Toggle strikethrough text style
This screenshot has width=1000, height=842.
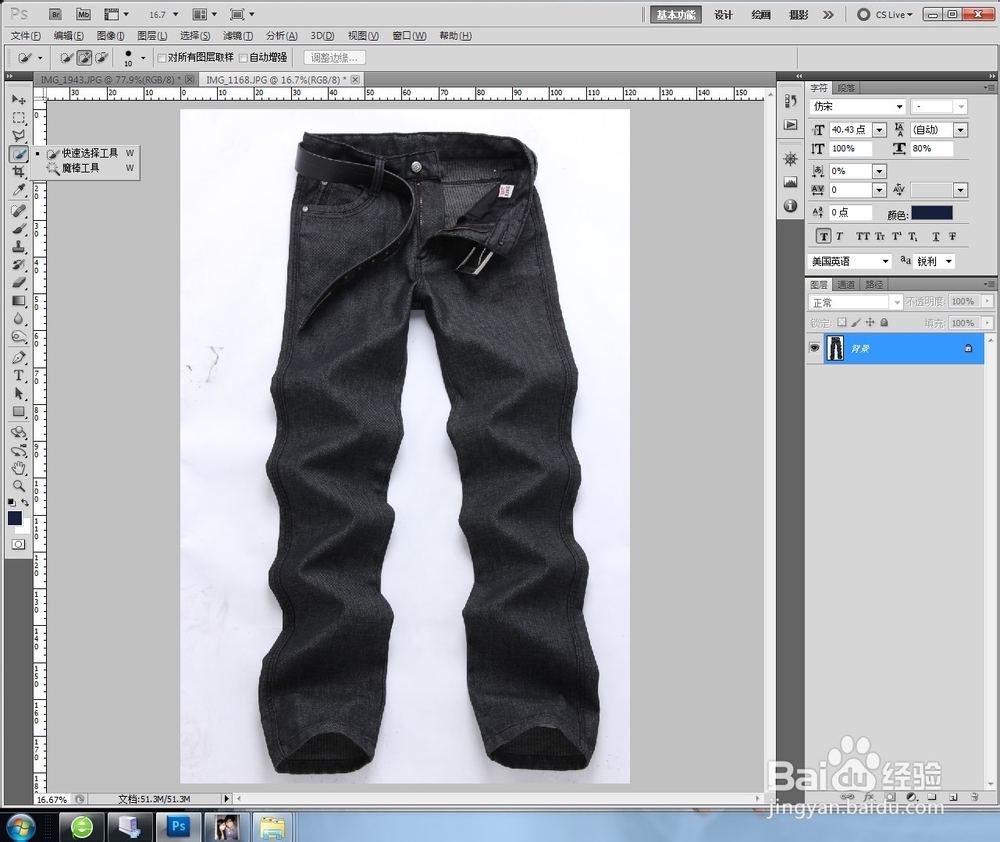(x=952, y=237)
